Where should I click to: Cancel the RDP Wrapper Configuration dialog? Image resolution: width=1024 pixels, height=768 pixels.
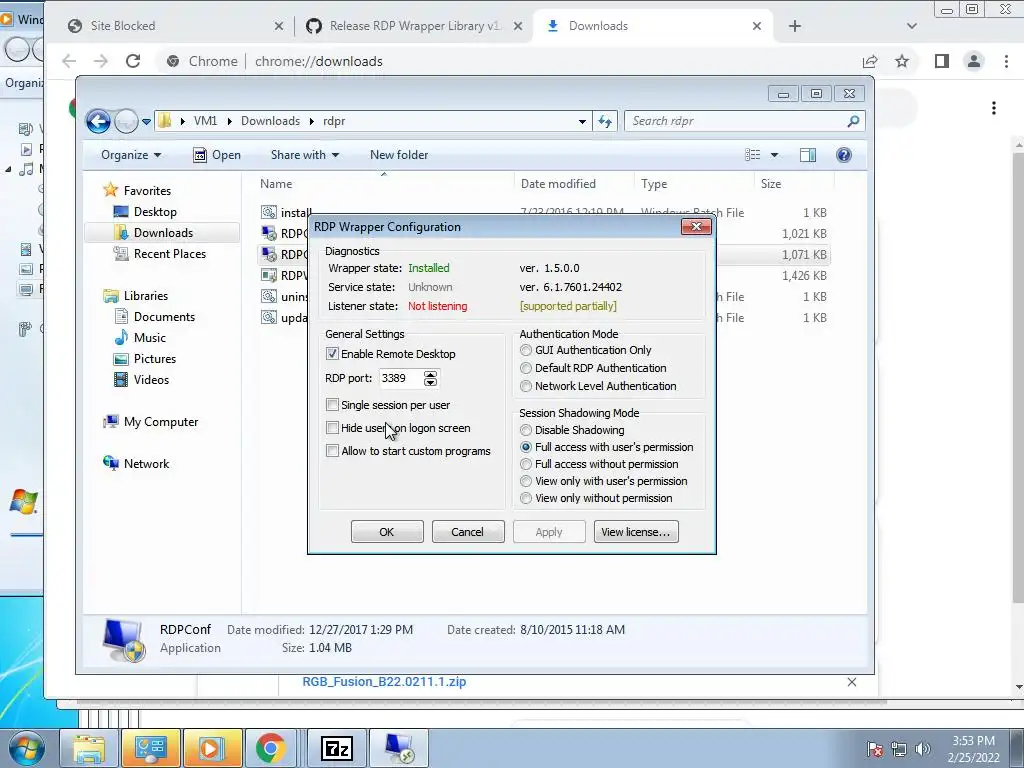tap(468, 532)
